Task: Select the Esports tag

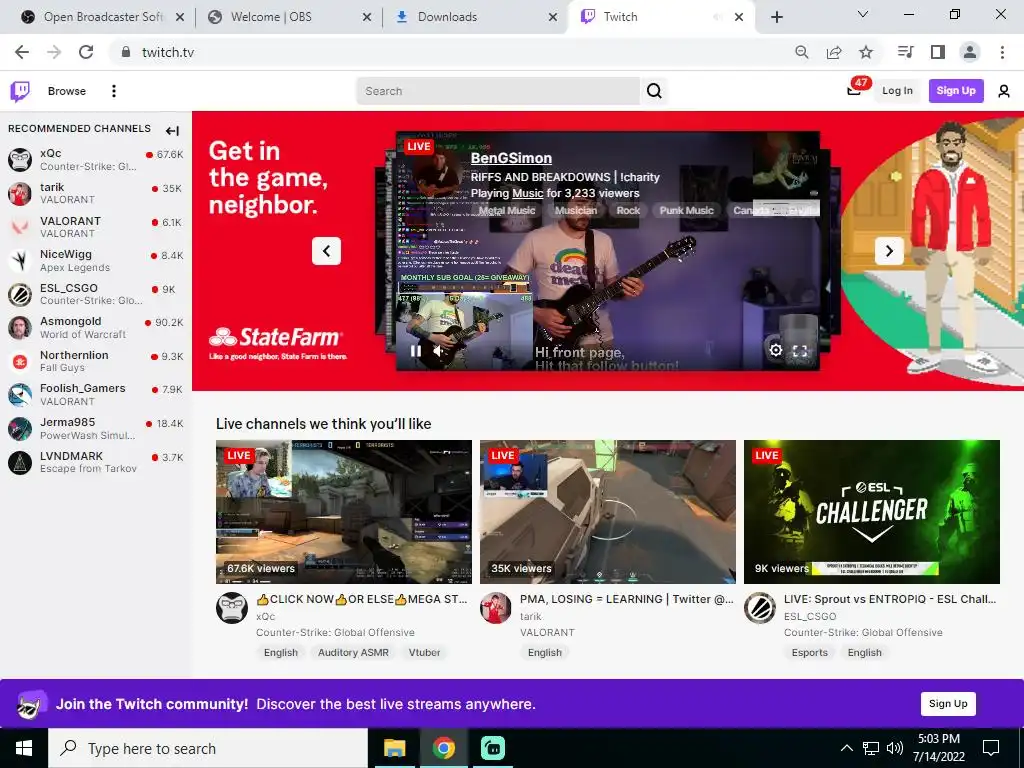Action: [810, 652]
